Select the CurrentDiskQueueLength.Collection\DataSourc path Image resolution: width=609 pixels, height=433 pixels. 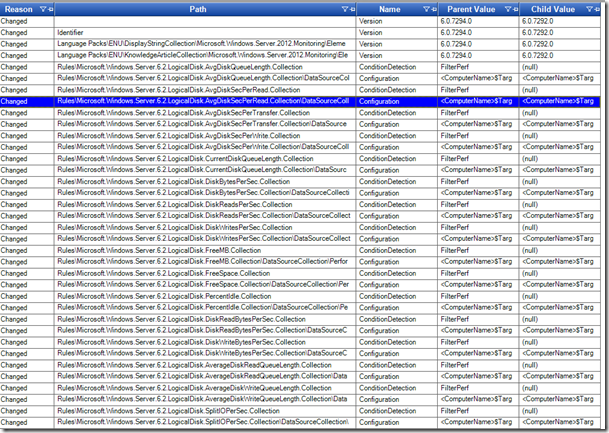tap(205, 170)
